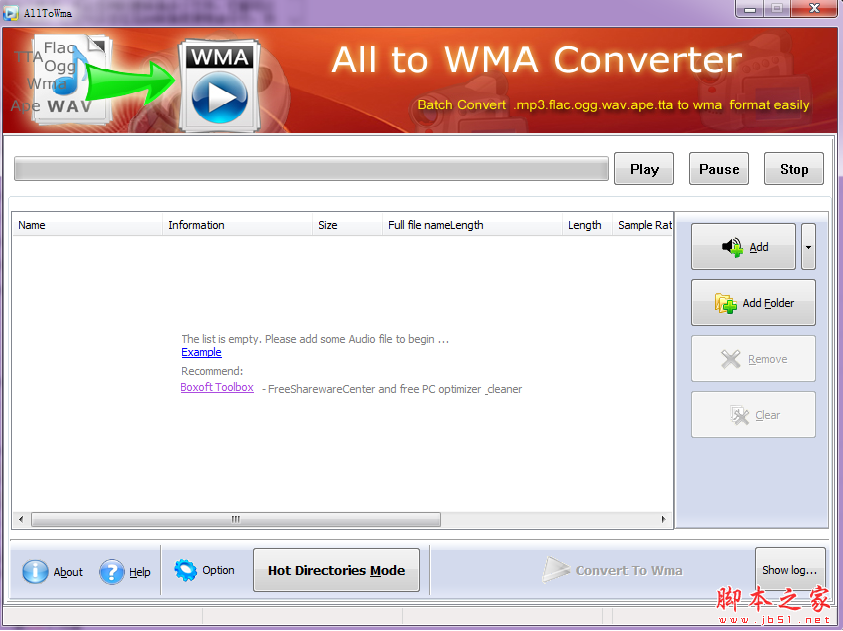Screen dimensions: 843x631
Task: Click the Add speaker icon
Action: [x=732, y=247]
